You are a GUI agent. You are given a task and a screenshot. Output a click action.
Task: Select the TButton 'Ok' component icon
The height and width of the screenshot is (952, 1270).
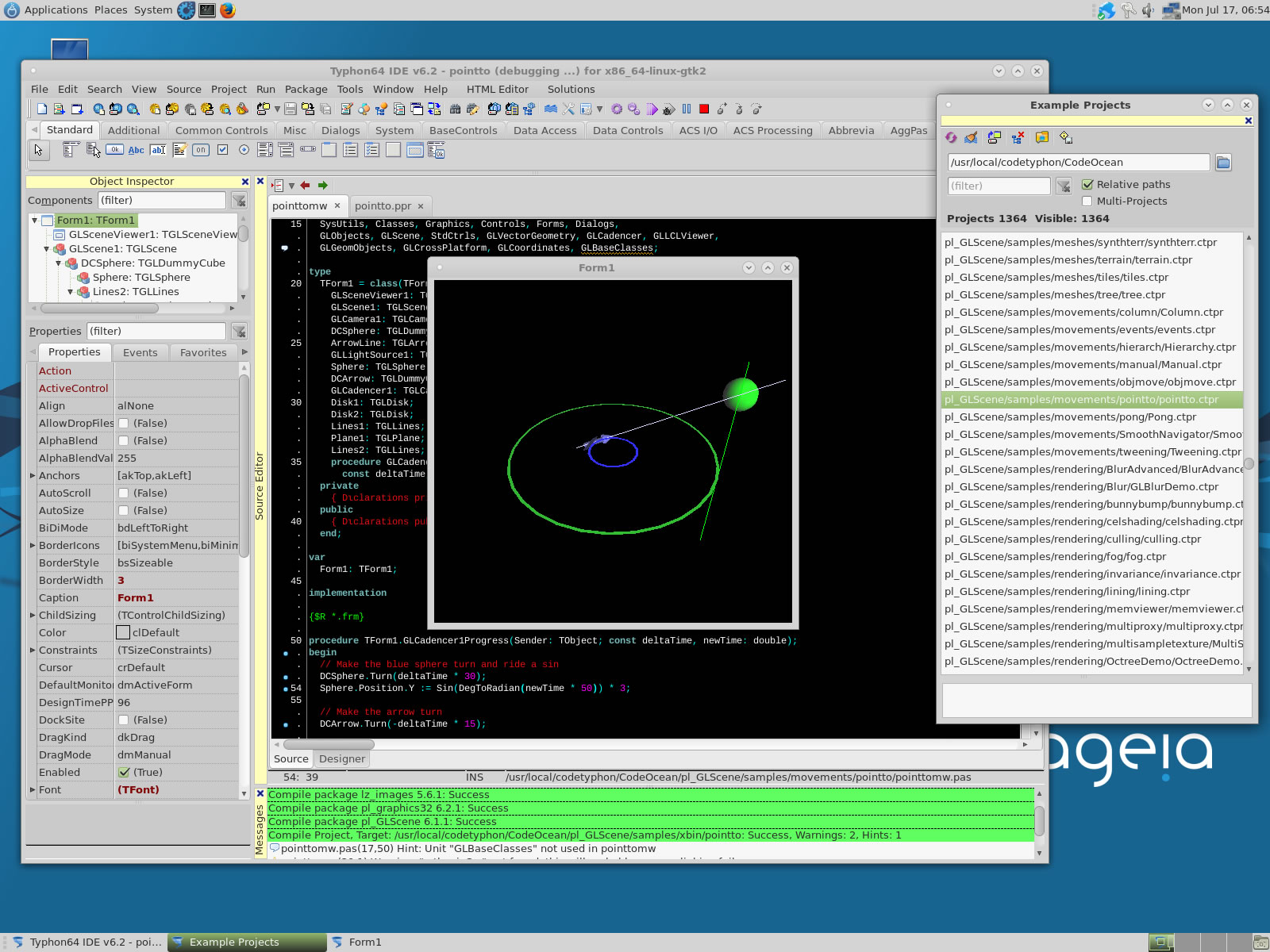(x=115, y=149)
